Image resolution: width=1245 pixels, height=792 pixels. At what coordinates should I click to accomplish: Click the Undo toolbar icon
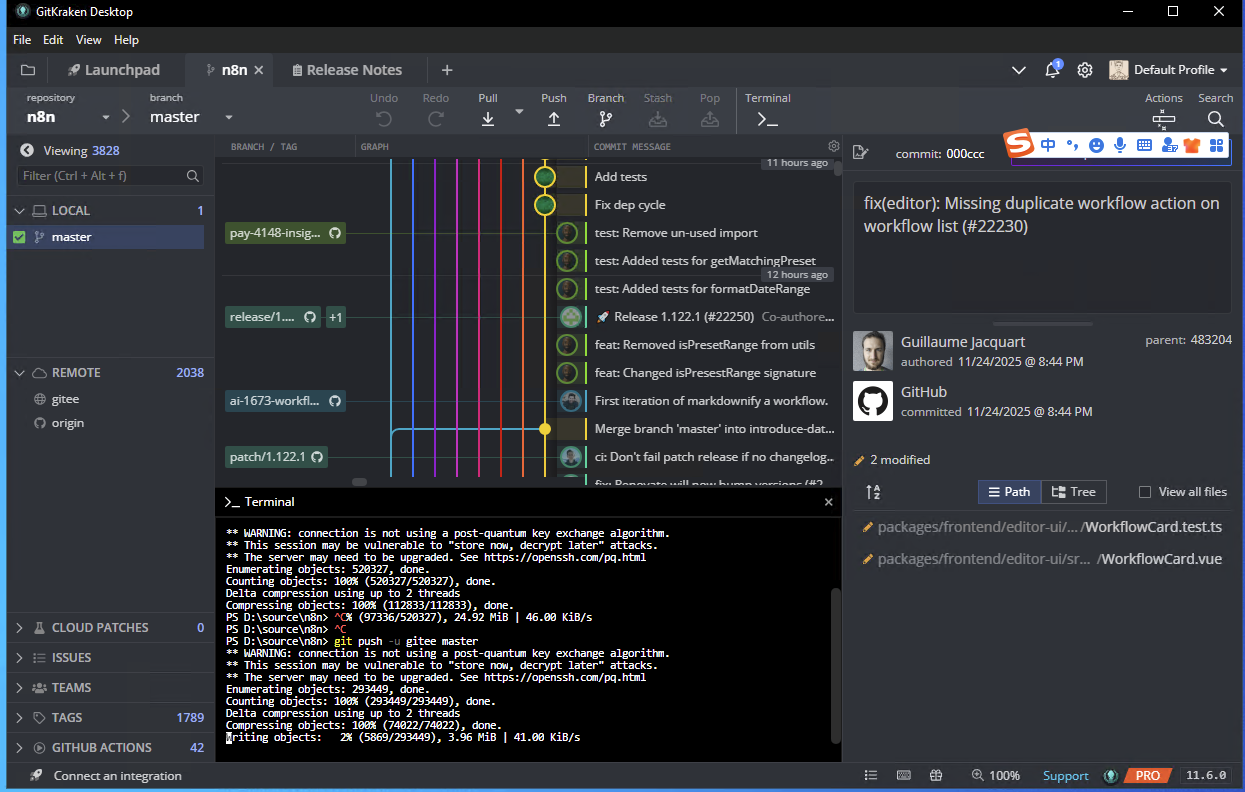tap(384, 119)
